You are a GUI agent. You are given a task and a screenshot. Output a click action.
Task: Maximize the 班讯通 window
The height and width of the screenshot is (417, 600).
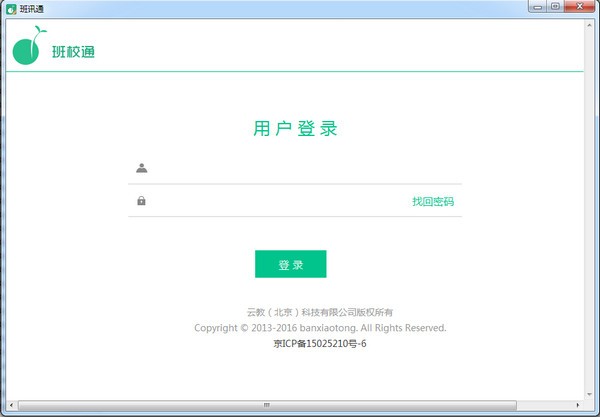555,7
